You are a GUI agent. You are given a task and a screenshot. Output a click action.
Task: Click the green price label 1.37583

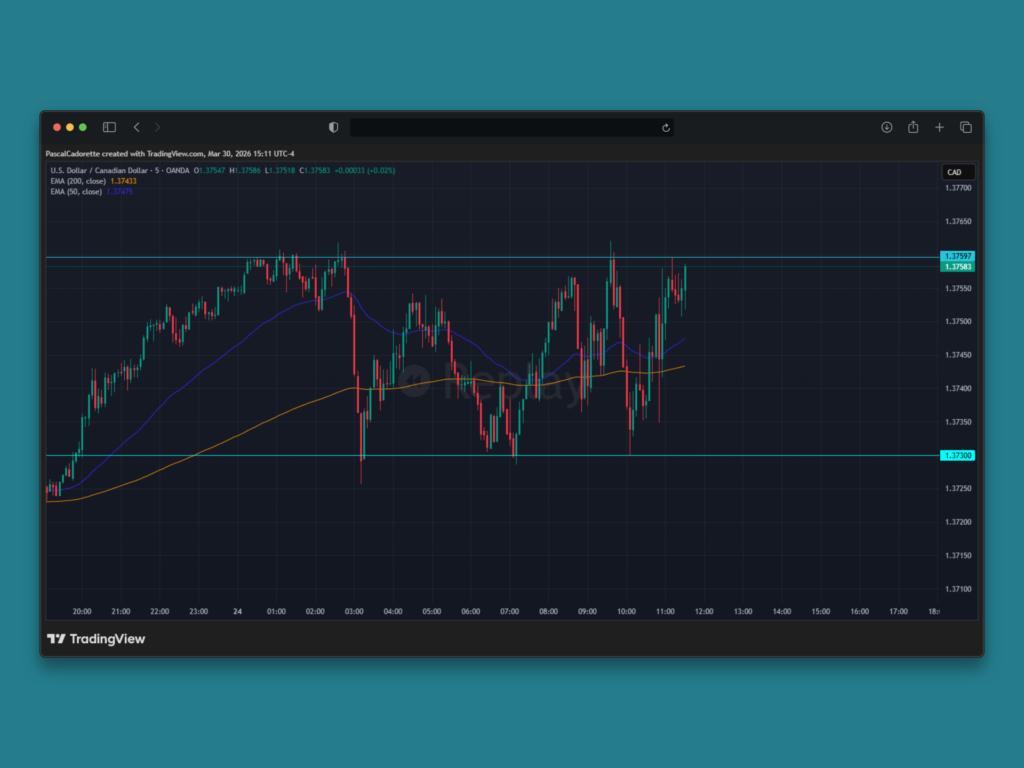coord(956,268)
